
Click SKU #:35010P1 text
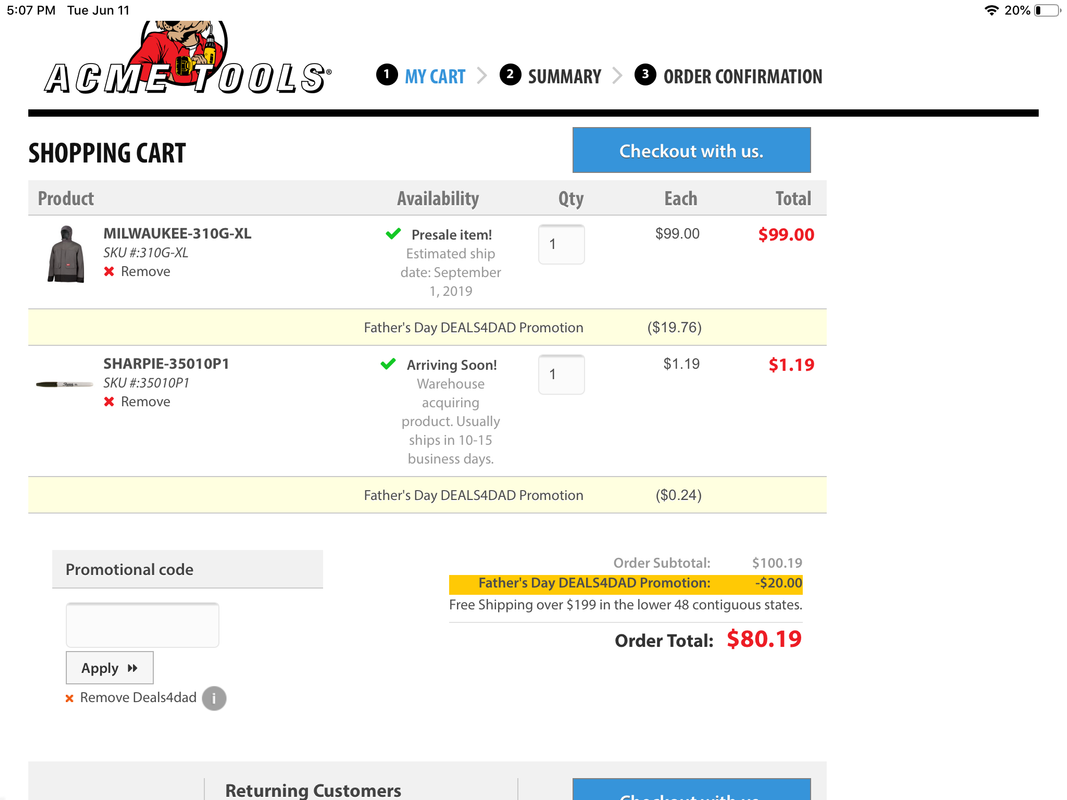(x=146, y=383)
